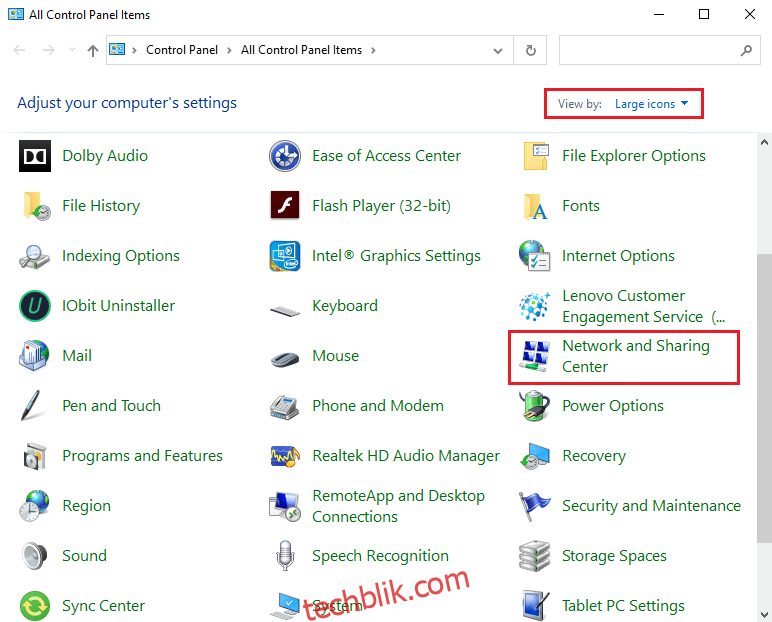Click the File History icon
The height and width of the screenshot is (622, 772).
coord(36,206)
